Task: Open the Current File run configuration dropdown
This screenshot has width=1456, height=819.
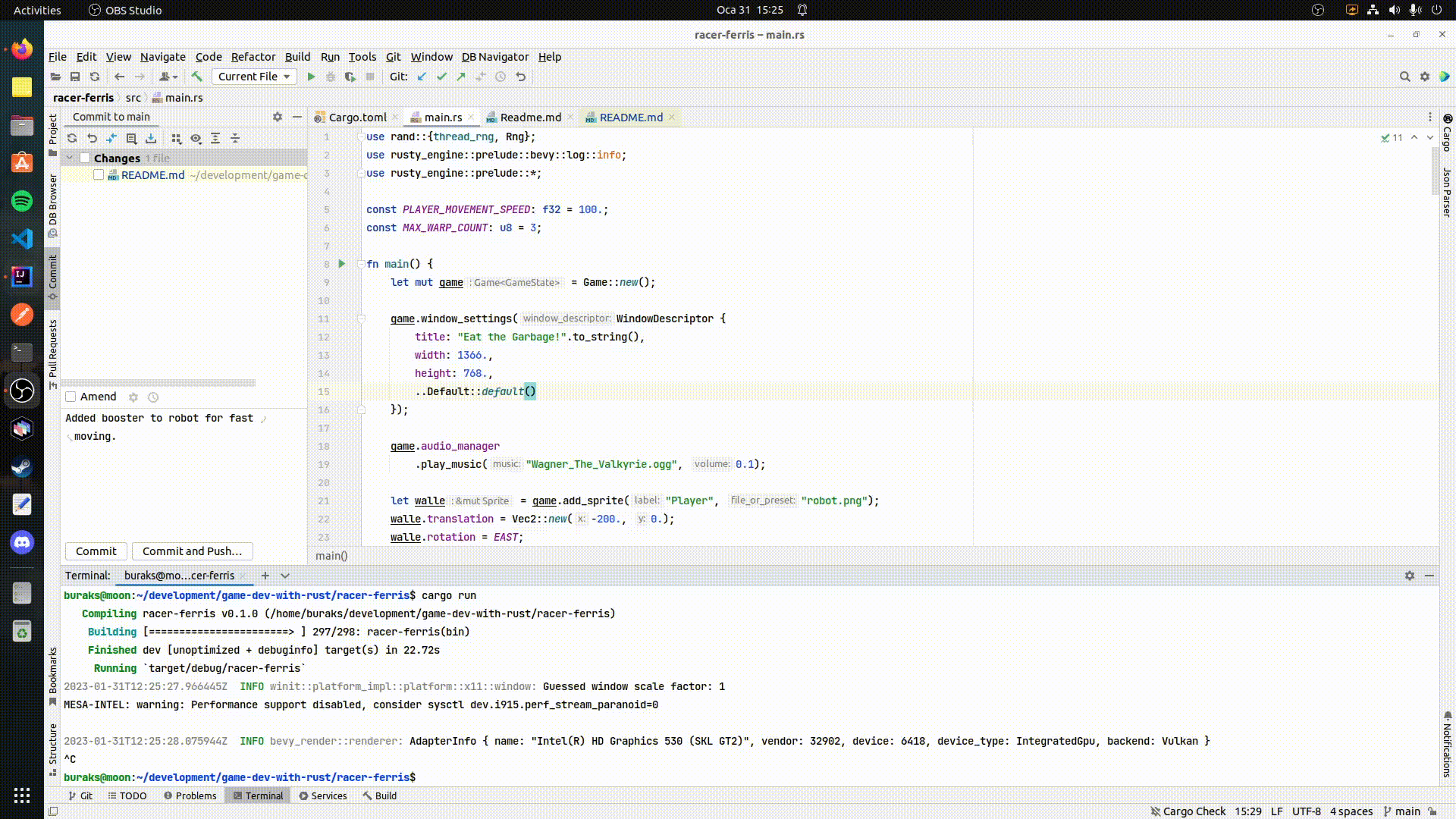Action: tap(254, 77)
